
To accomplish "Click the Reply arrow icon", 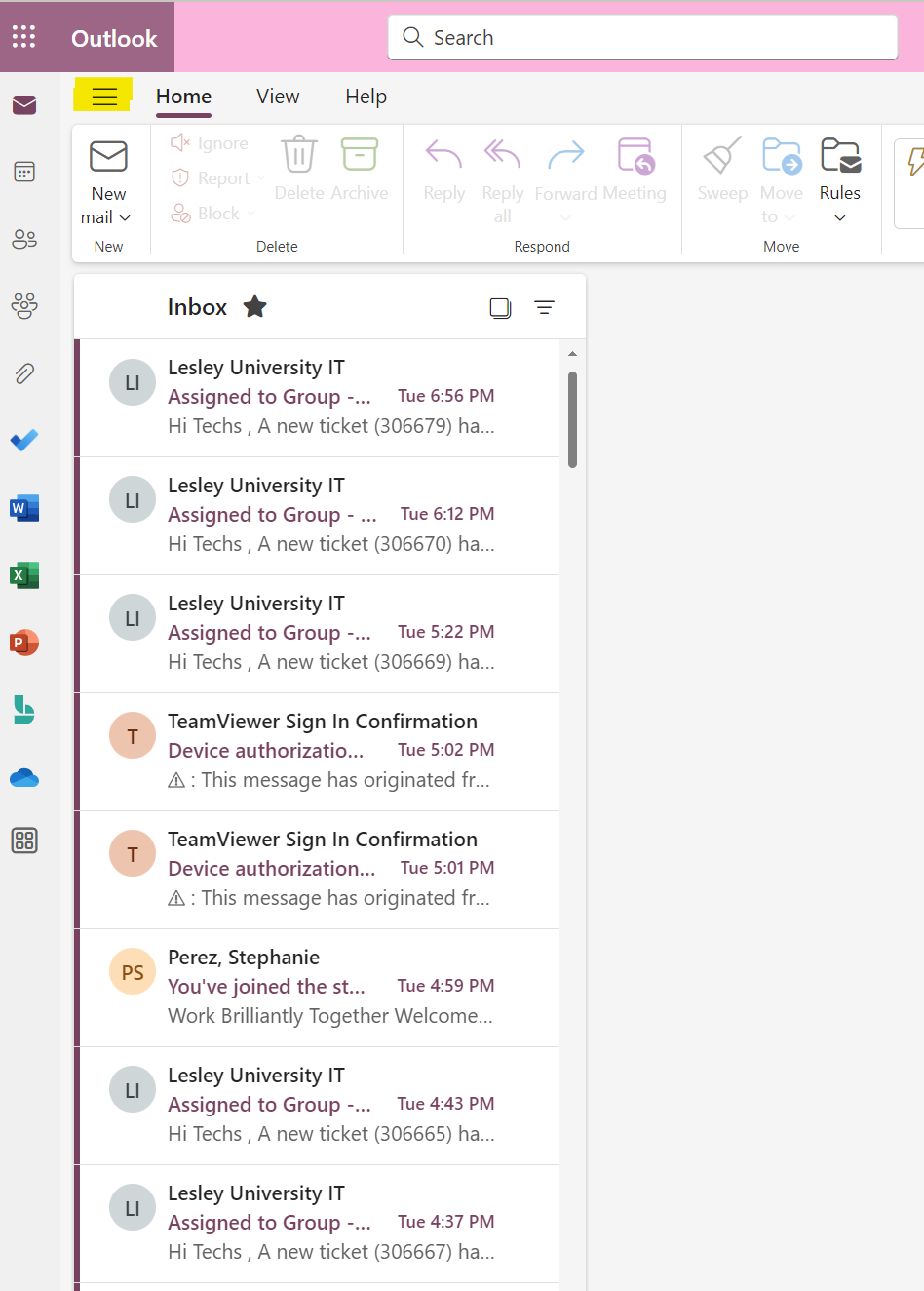I will [443, 154].
